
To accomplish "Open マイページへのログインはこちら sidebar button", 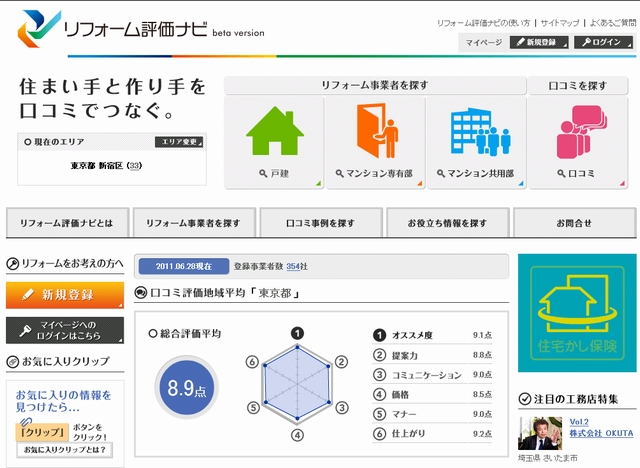I will [65, 330].
